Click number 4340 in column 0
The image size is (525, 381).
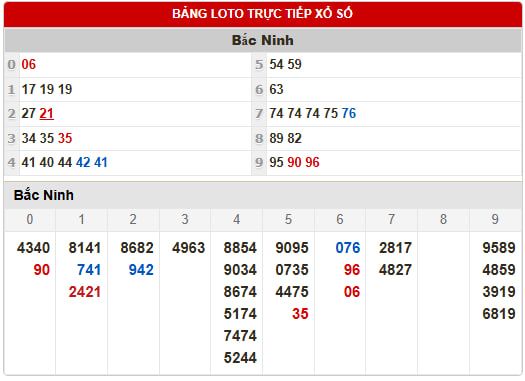point(33,248)
